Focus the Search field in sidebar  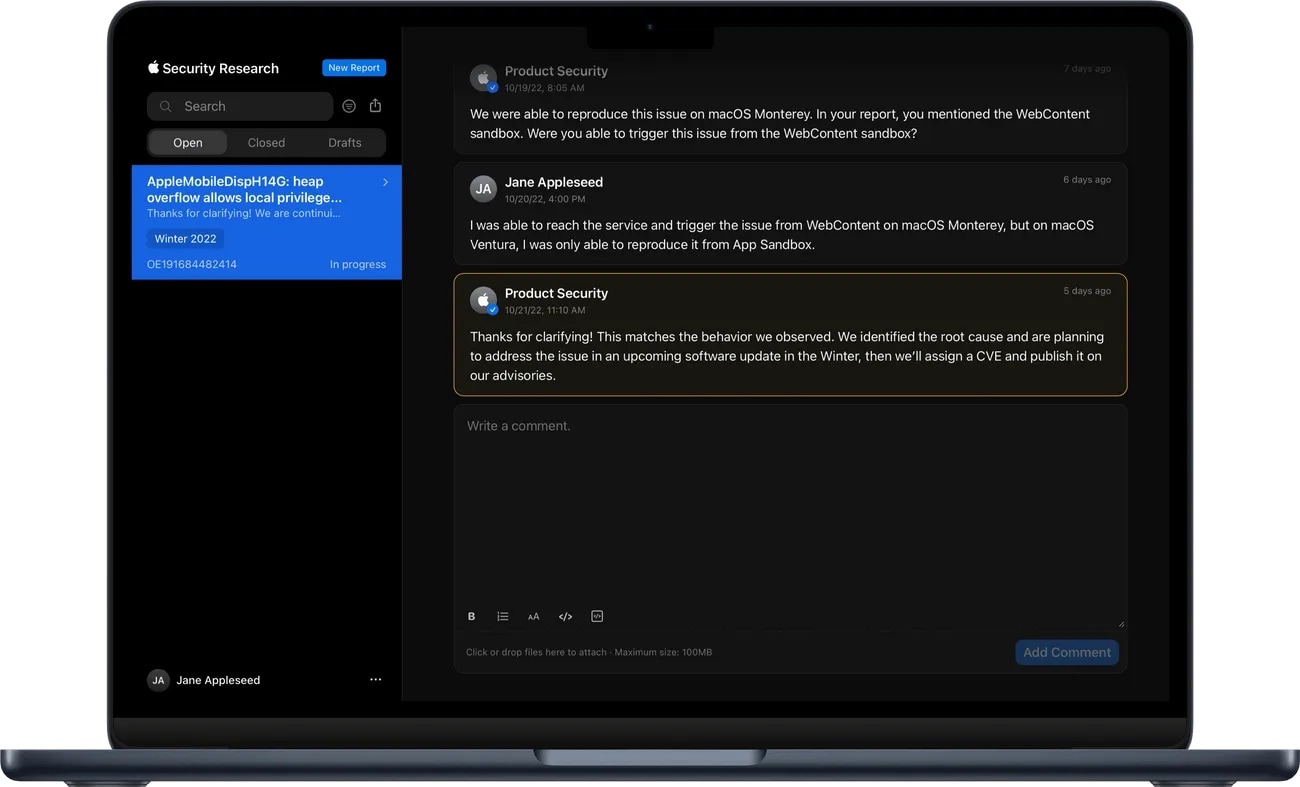point(240,106)
